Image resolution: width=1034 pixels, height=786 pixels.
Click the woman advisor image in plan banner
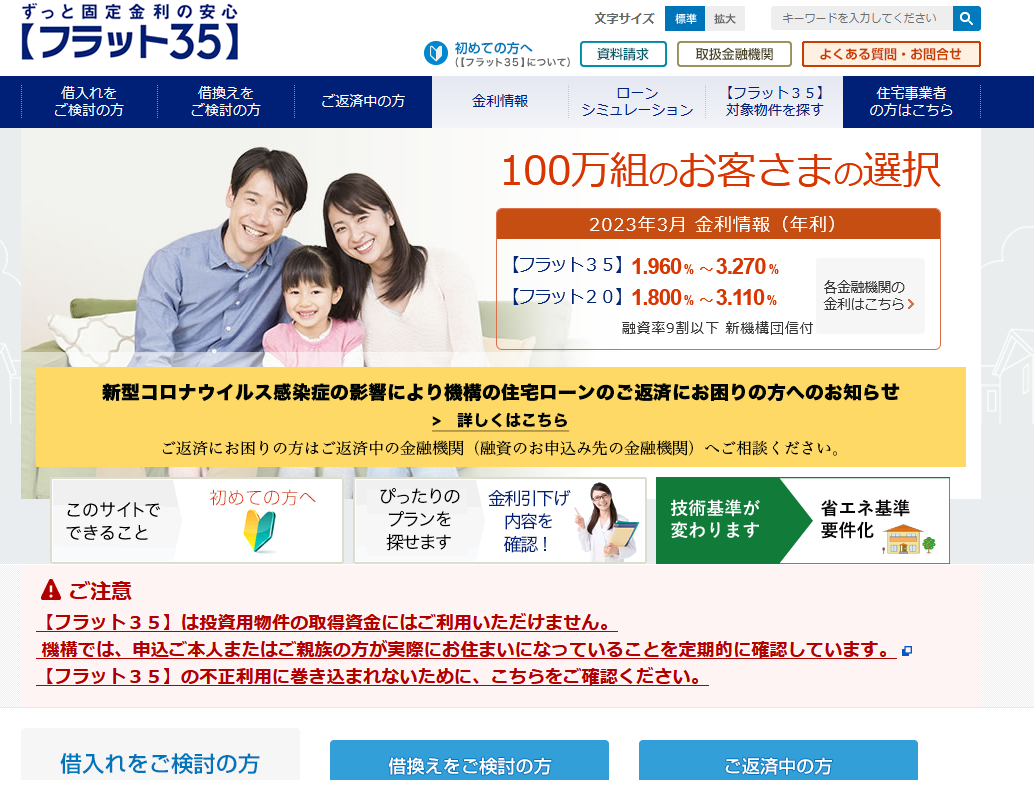tap(608, 521)
